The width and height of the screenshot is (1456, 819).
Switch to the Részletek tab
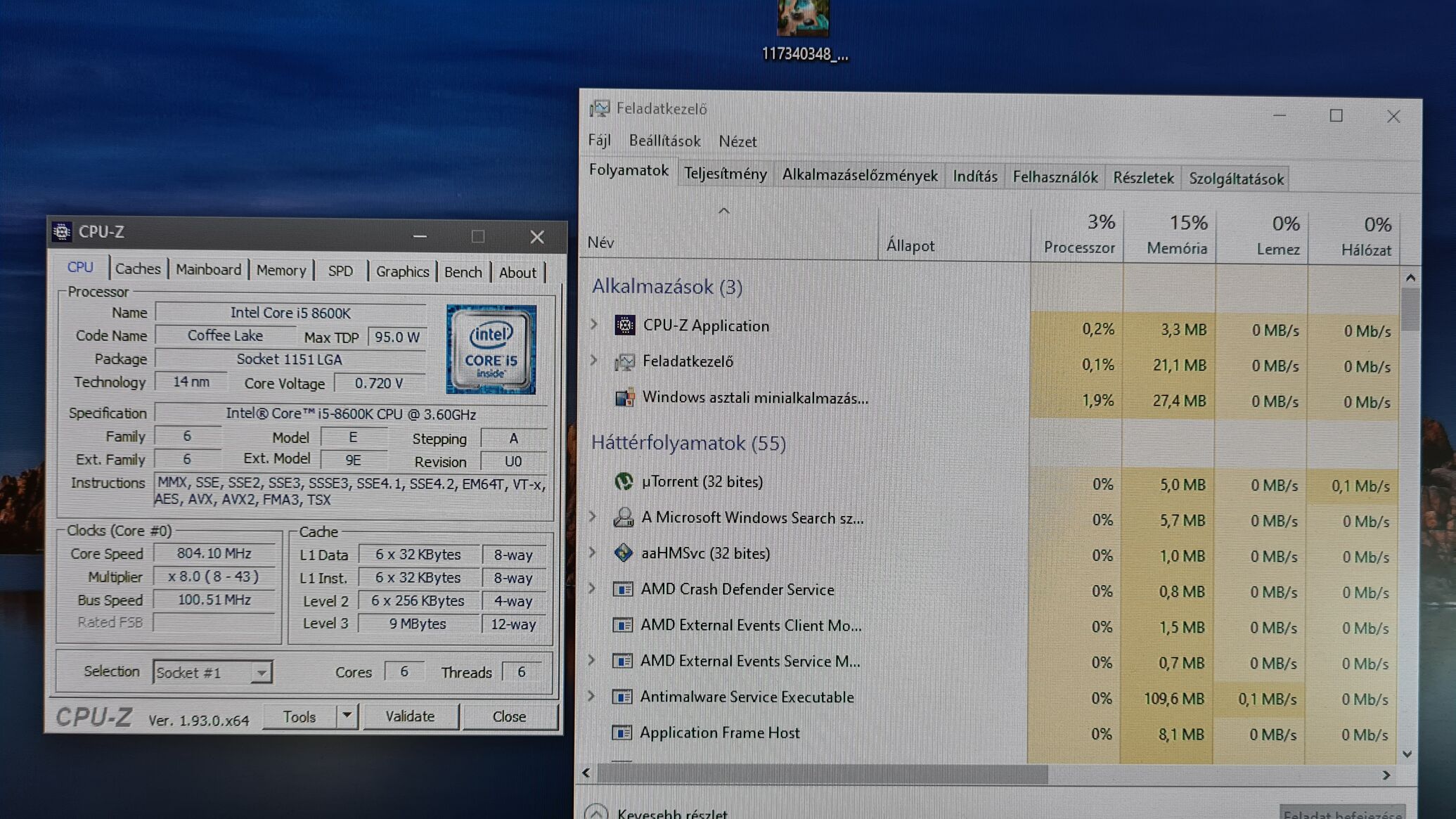click(1143, 178)
